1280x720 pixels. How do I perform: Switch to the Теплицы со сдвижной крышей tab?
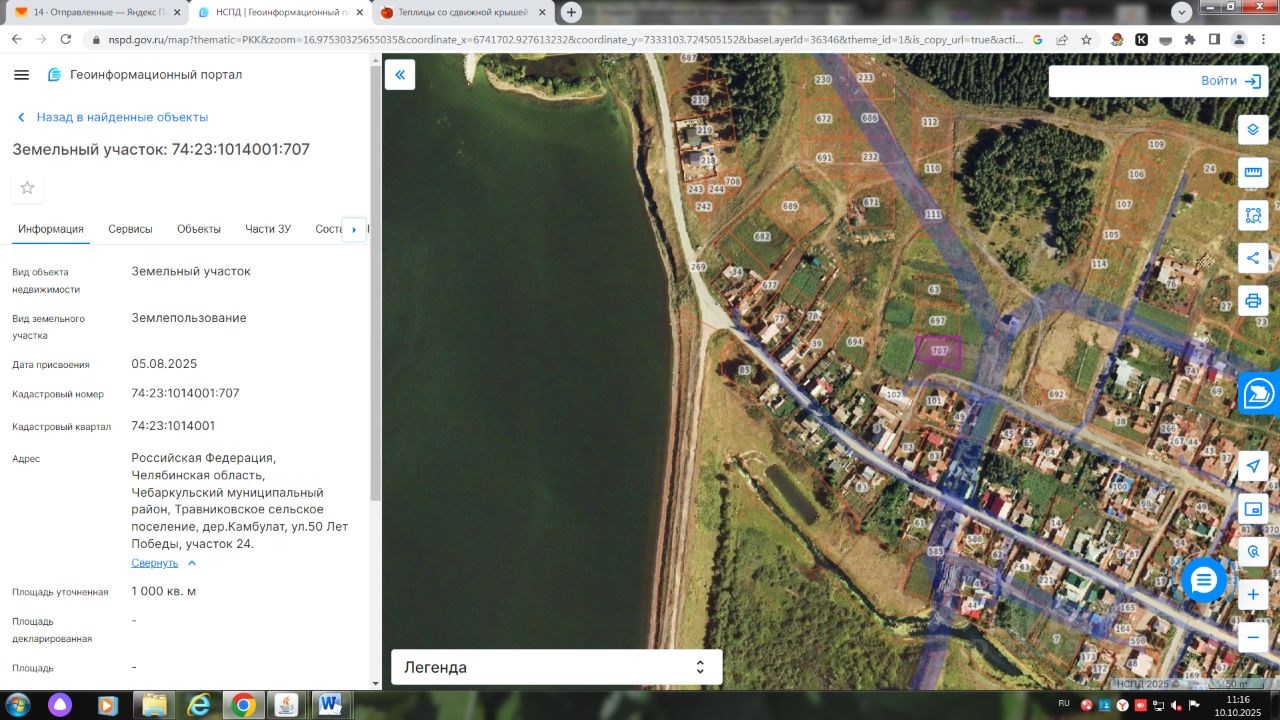click(460, 12)
